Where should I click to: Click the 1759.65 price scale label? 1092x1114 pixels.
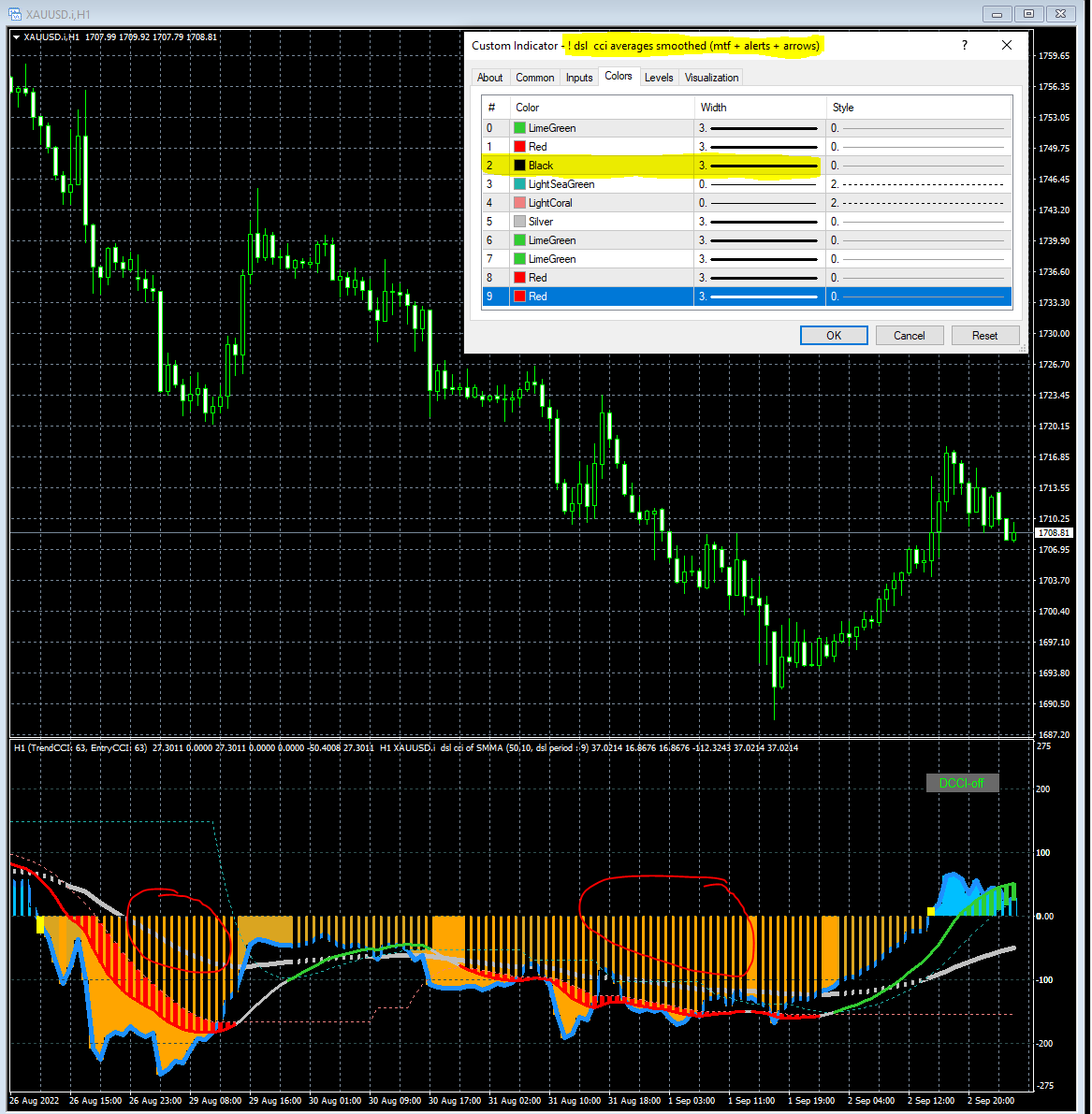(x=1055, y=55)
